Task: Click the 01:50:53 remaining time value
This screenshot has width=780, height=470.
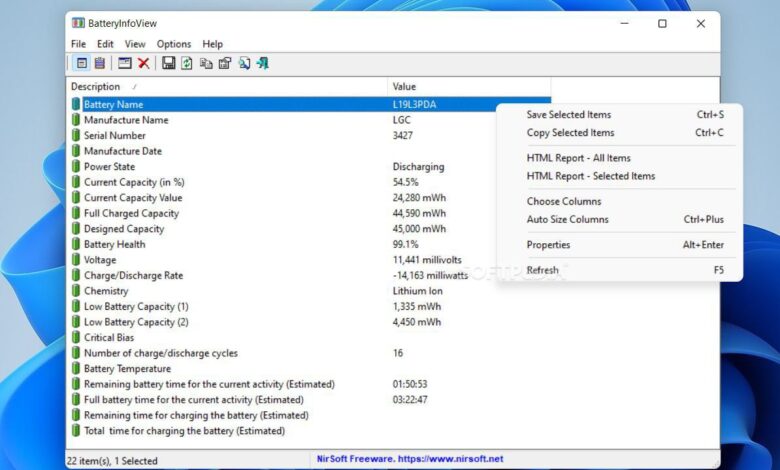Action: (x=410, y=384)
